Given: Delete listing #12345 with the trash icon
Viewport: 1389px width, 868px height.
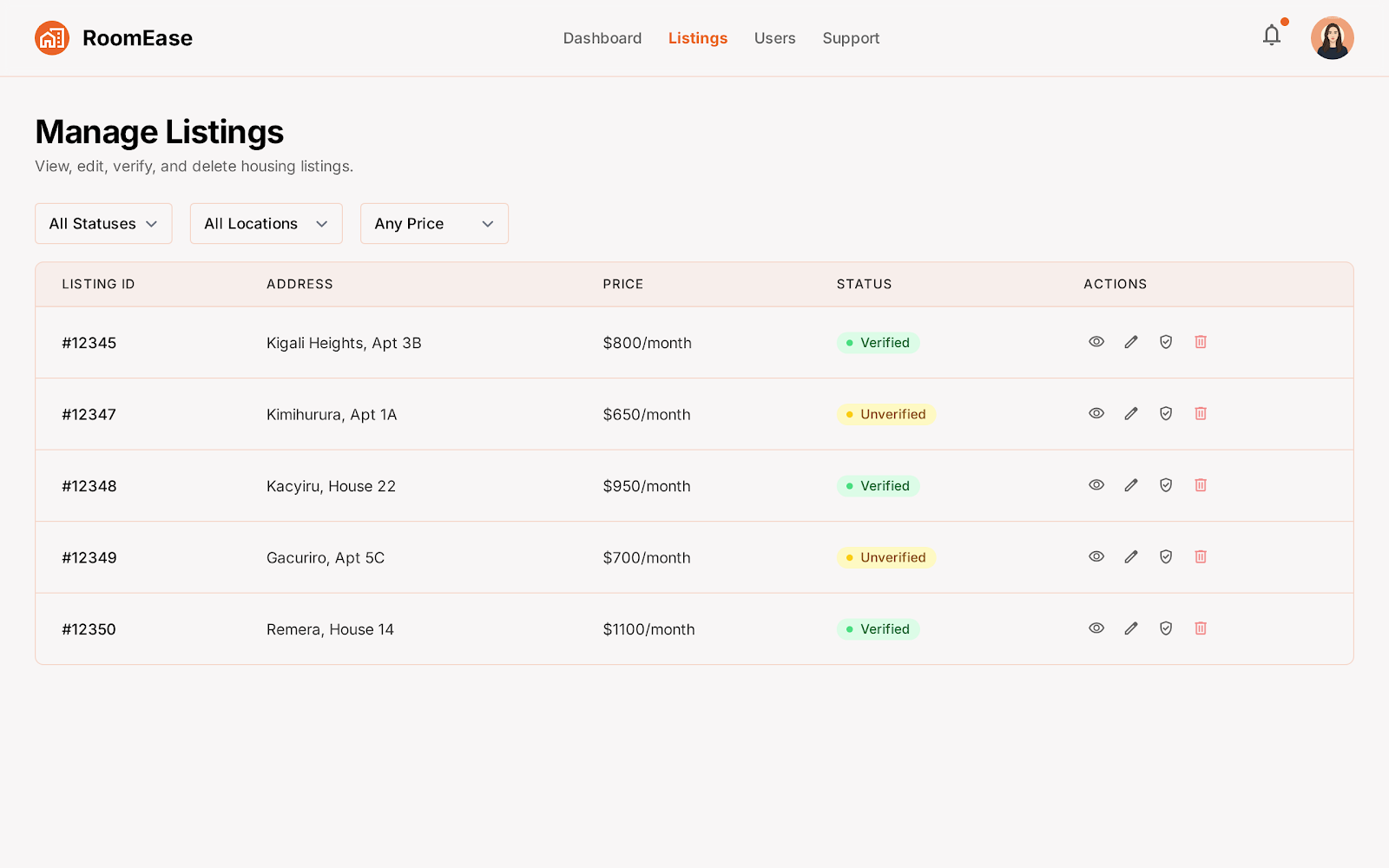Looking at the screenshot, I should (1201, 342).
